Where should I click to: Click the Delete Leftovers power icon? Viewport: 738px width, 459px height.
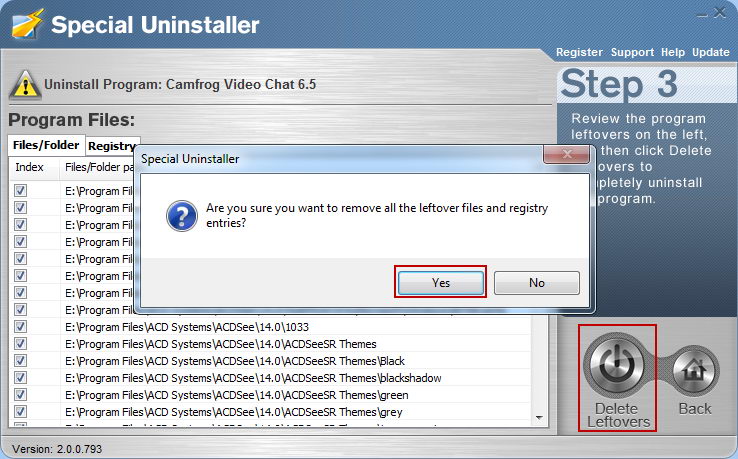617,366
